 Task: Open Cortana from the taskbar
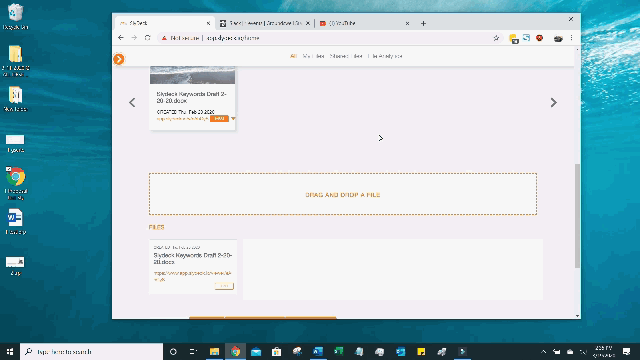coord(173,351)
